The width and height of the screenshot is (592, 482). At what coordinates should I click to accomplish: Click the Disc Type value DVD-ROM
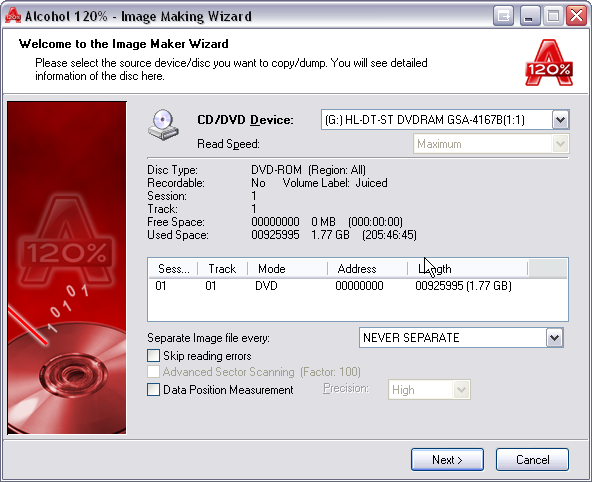tap(276, 170)
